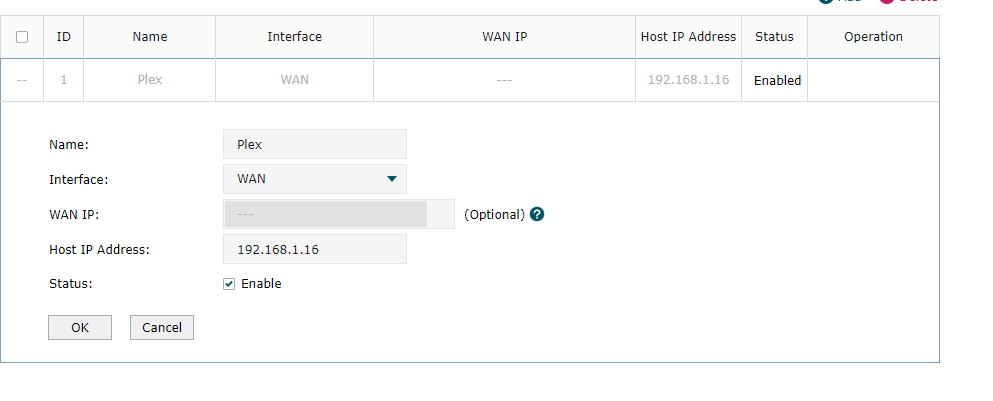This screenshot has width=993, height=401.
Task: Edit the Host IP Address field
Action: pyautogui.click(x=315, y=249)
